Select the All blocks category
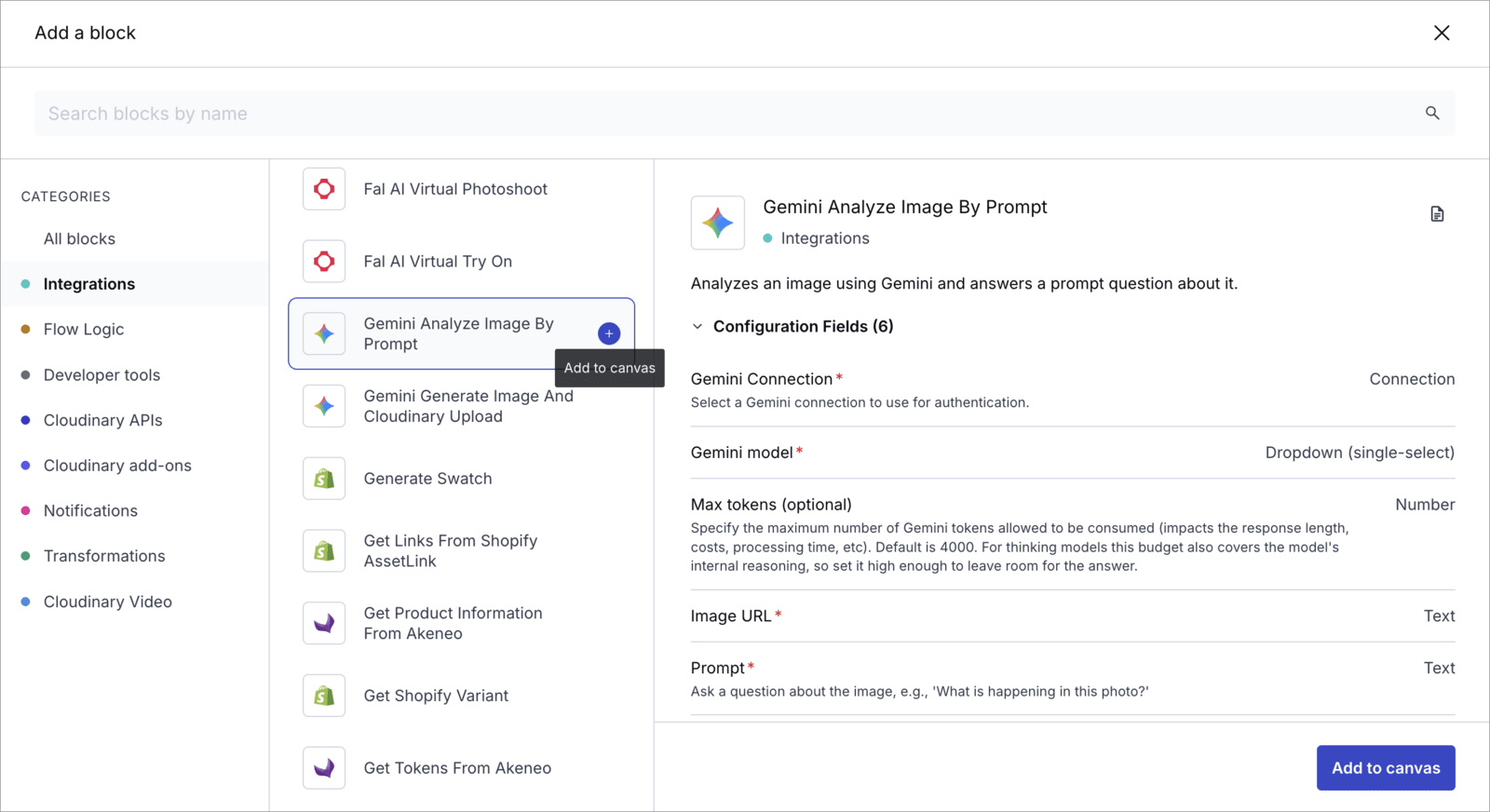The width and height of the screenshot is (1490, 812). pos(79,239)
